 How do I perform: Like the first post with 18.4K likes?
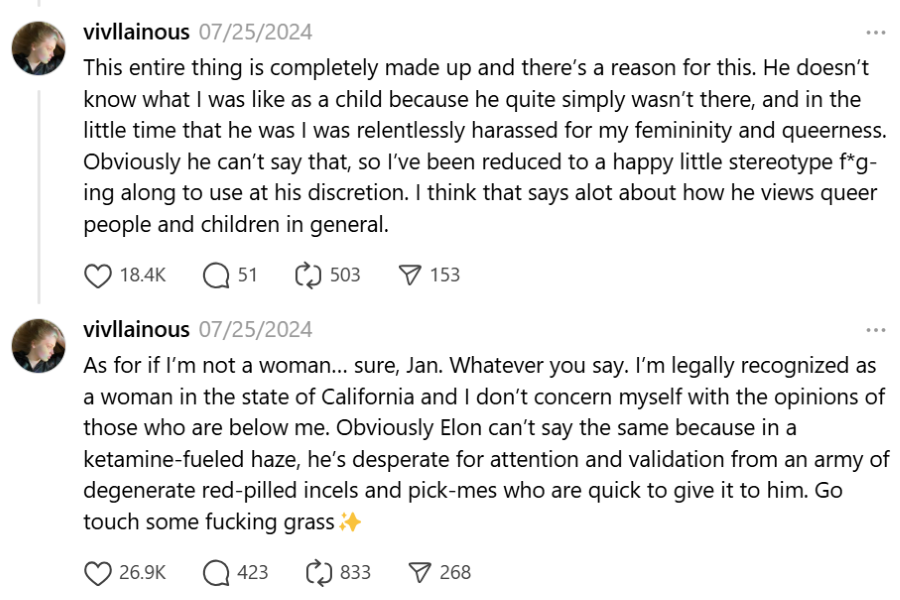click(98, 275)
